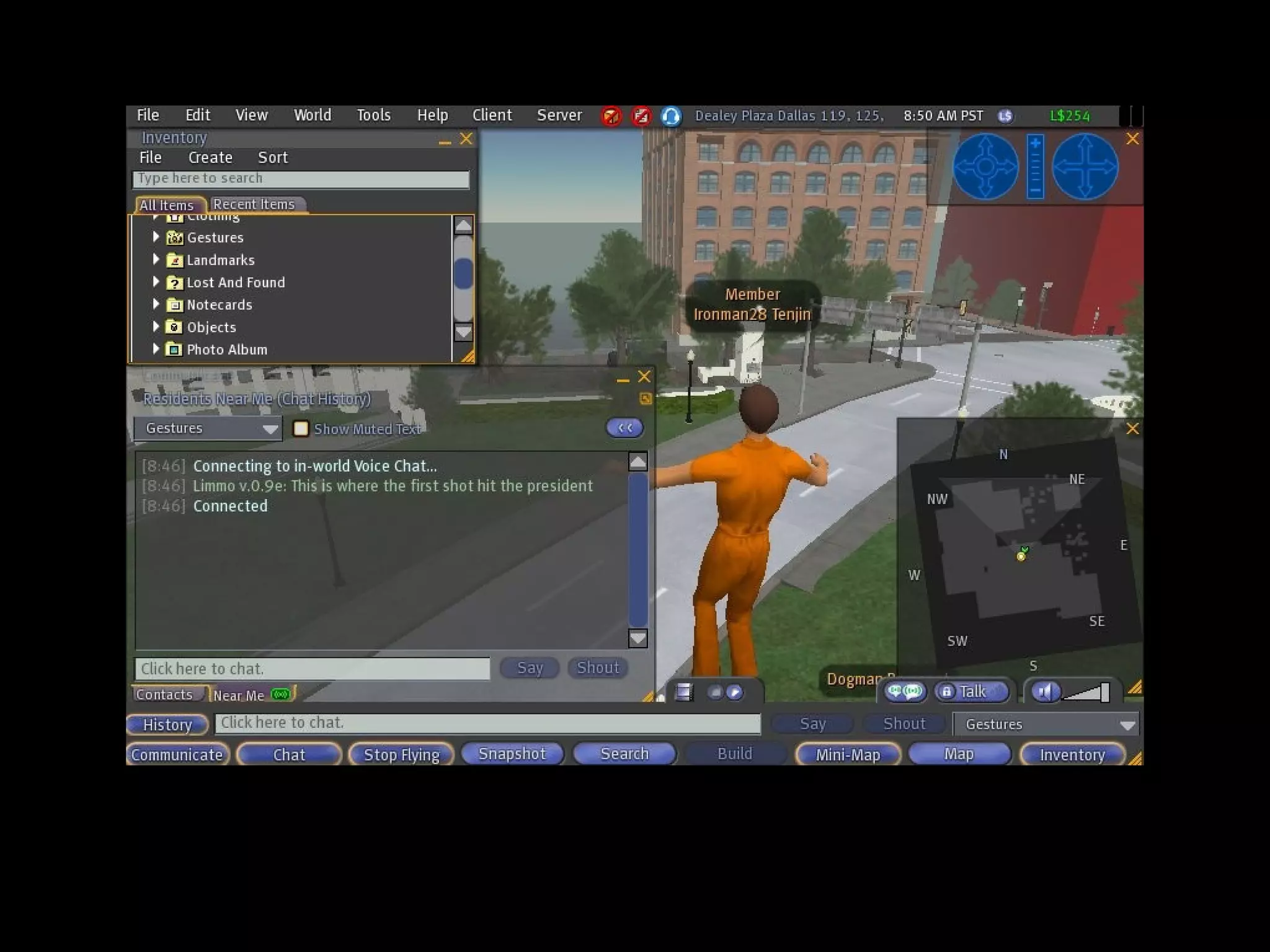Open the voice chat bubbles button
This screenshot has height=952, width=1270.
[x=905, y=691]
